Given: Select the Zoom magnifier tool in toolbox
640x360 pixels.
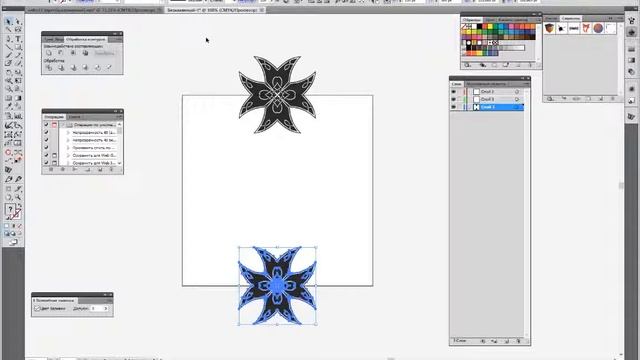Looking at the screenshot, I should [18, 198].
